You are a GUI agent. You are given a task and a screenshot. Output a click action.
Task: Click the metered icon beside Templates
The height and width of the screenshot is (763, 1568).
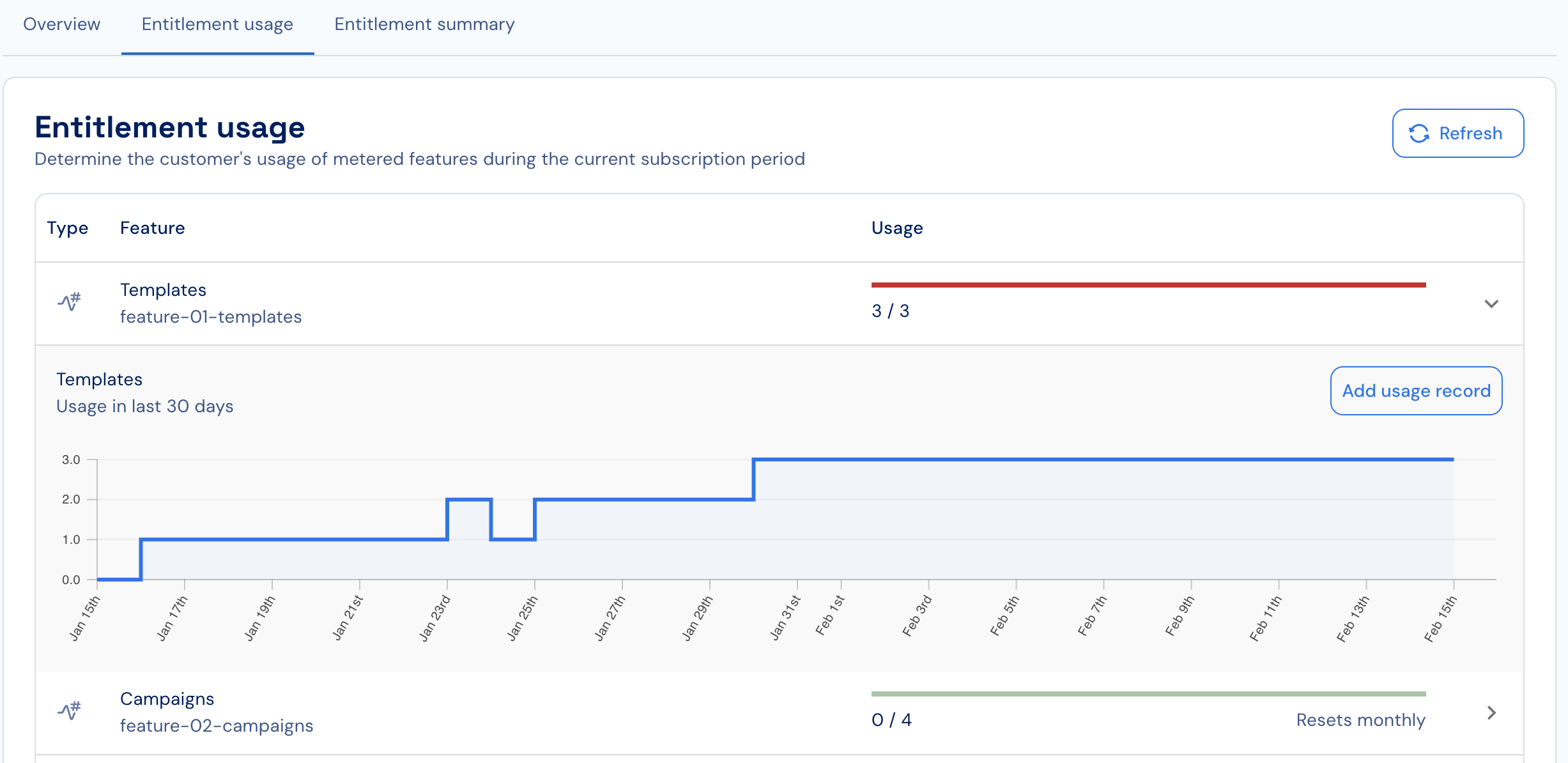(x=69, y=302)
